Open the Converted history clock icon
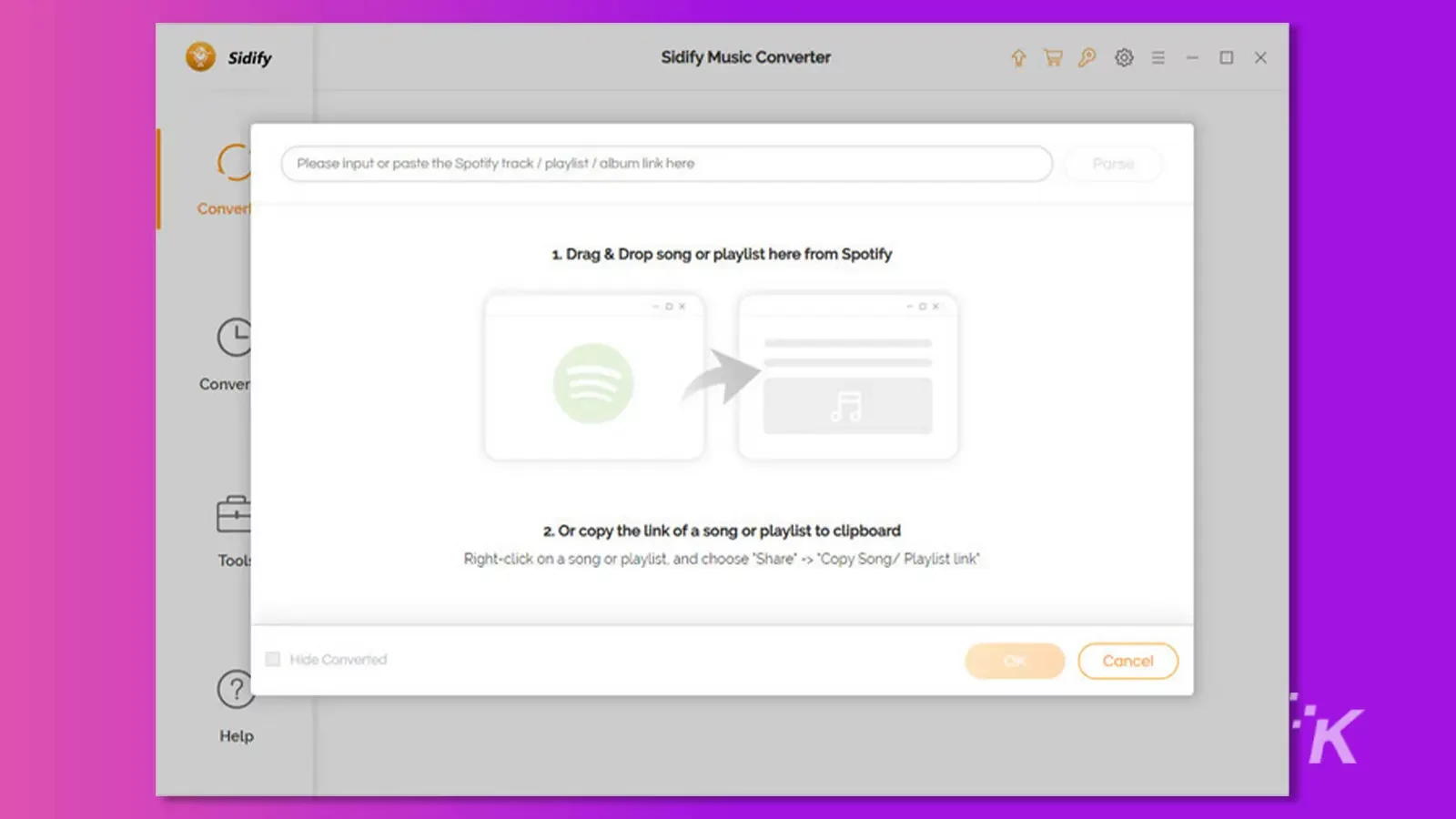Screen dimensions: 1456x819 [233, 338]
